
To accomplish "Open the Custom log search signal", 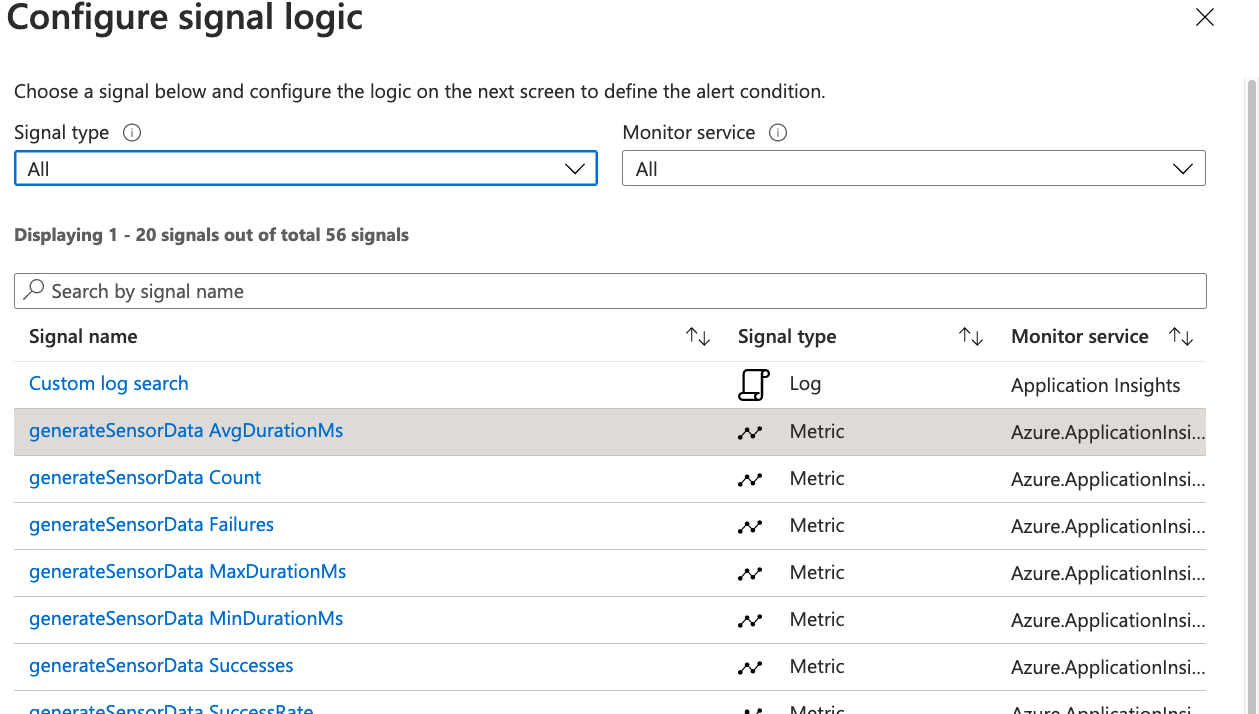I will (x=109, y=384).
